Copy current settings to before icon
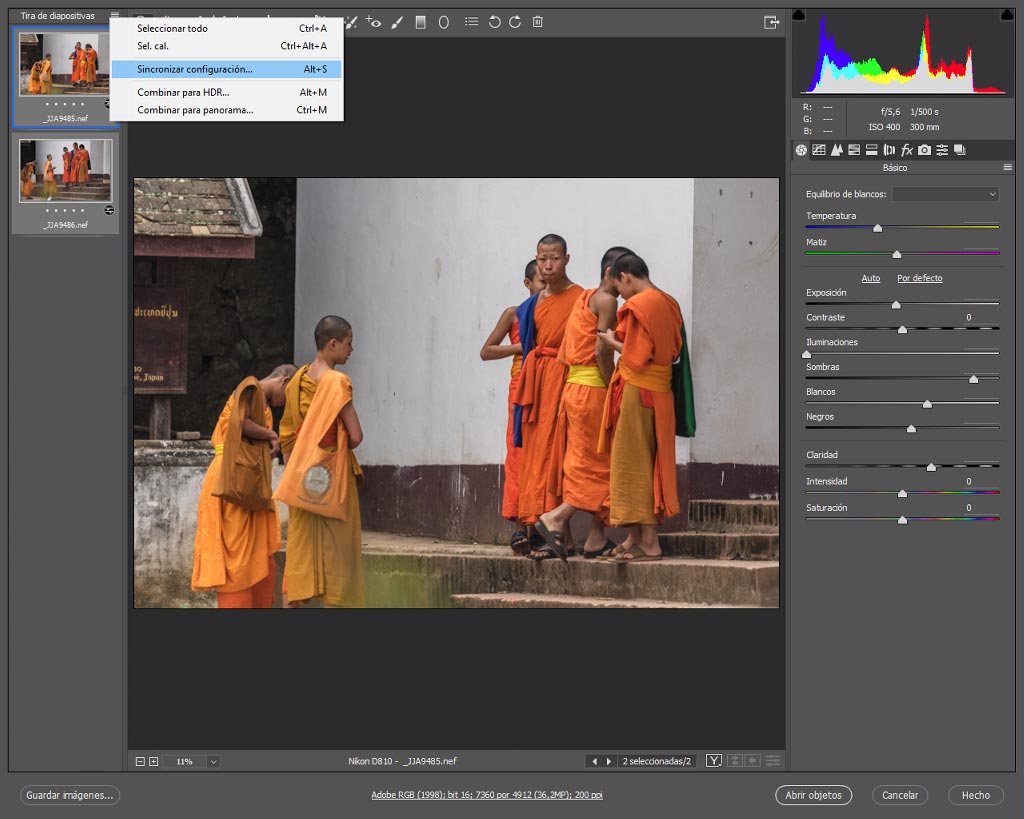Viewport: 1024px width, 819px height. (x=753, y=761)
